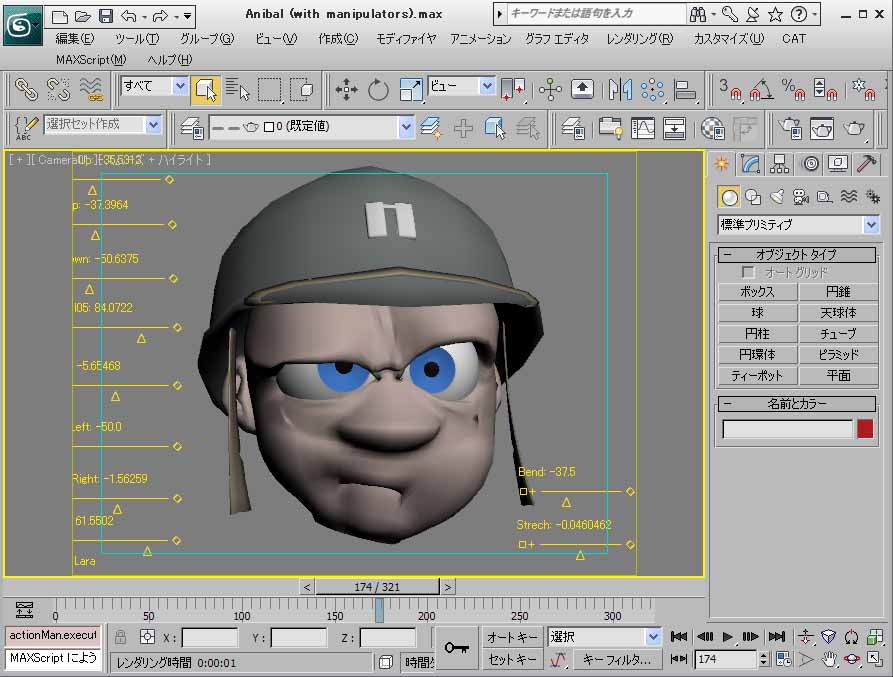Click the Play Animation button
The height and width of the screenshot is (677, 893).
(727, 637)
